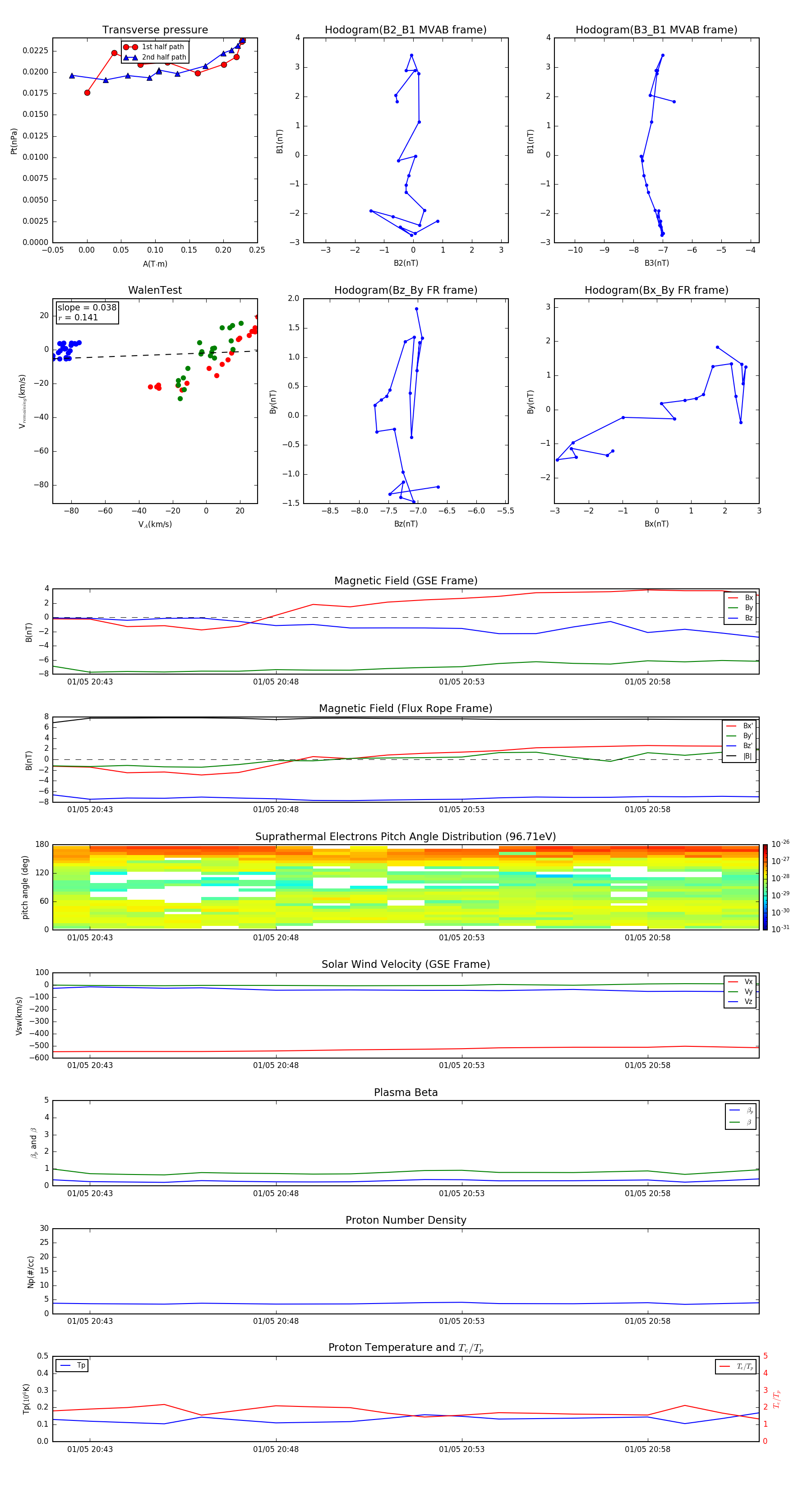Click the 'Magnetic Field (Flux Rope Frame)' title
The width and height of the screenshot is (812, 1489).
tap(406, 708)
